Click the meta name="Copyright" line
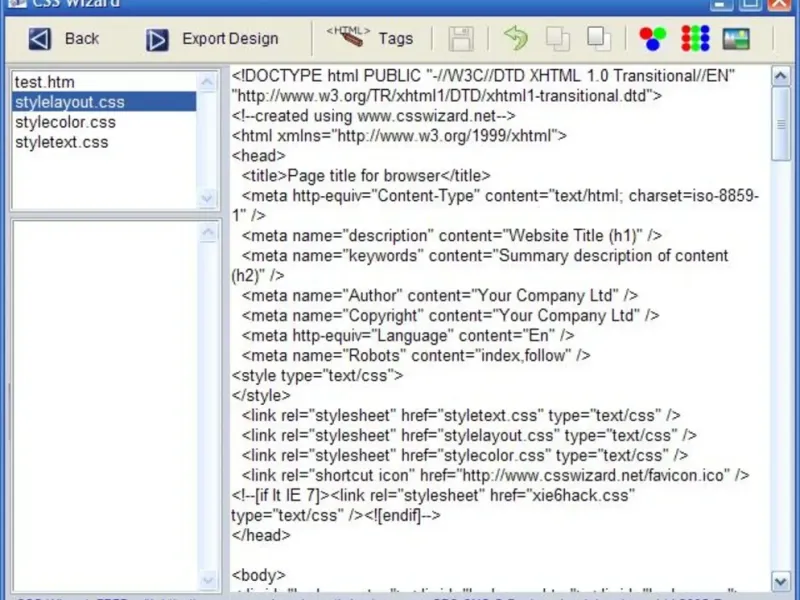The image size is (800, 600). point(451,316)
